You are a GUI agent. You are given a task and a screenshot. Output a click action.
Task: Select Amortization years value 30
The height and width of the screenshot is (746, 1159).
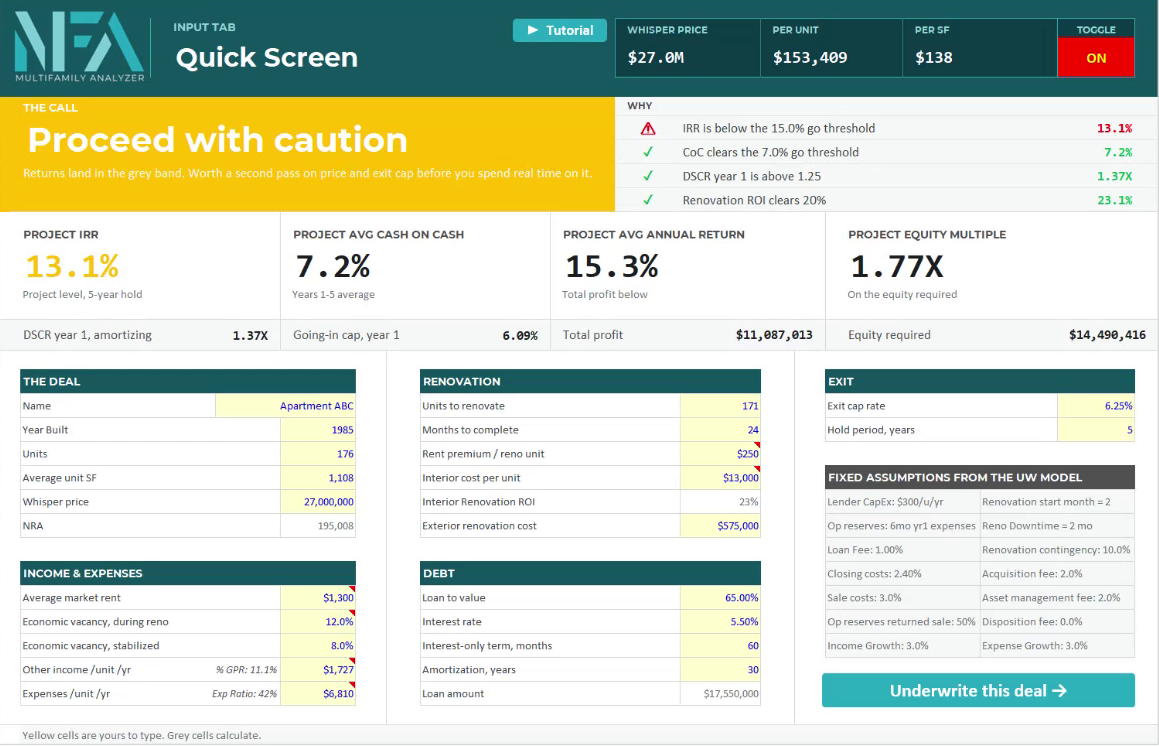tap(720, 669)
